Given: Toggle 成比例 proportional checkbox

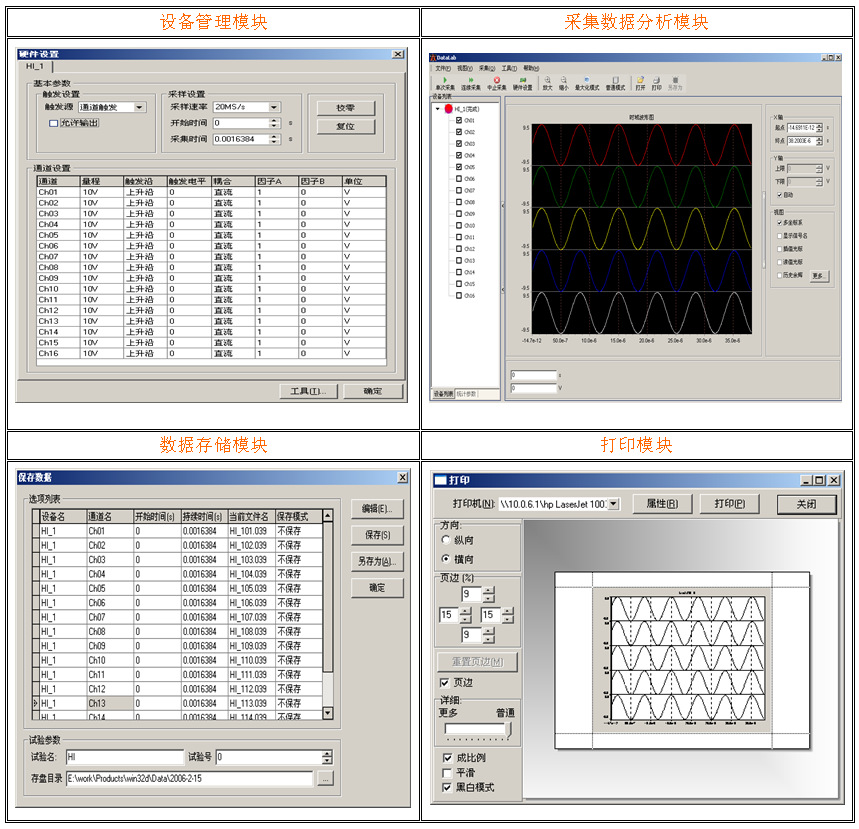Looking at the screenshot, I should coord(447,758).
